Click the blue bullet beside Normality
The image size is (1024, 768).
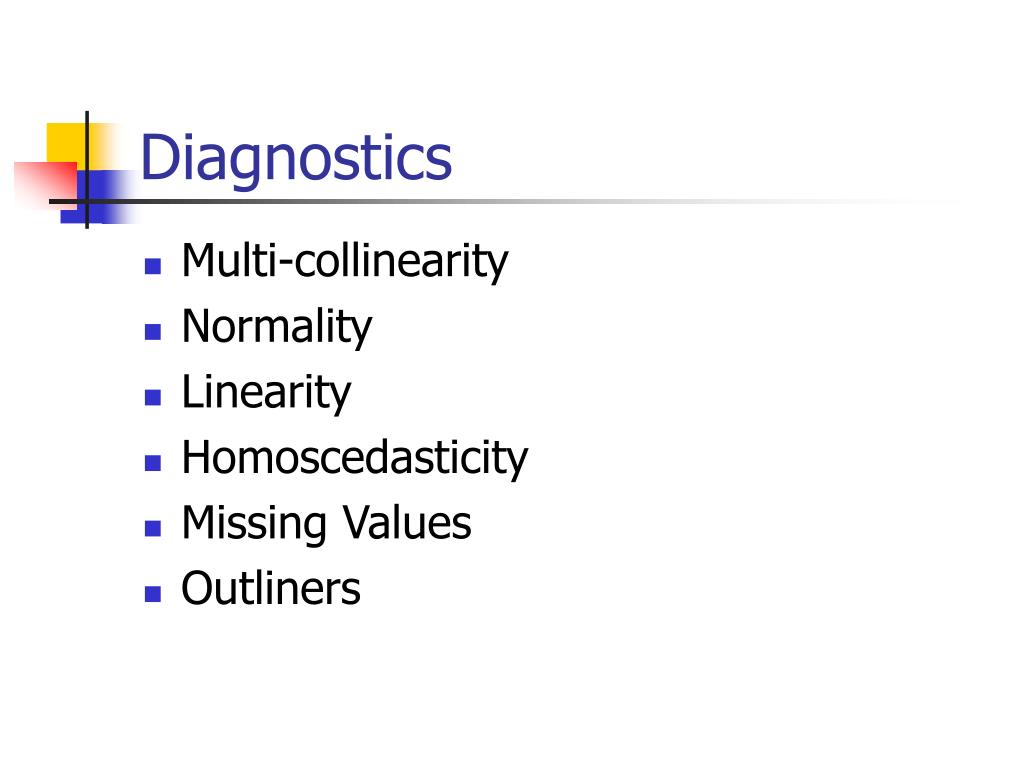click(153, 332)
